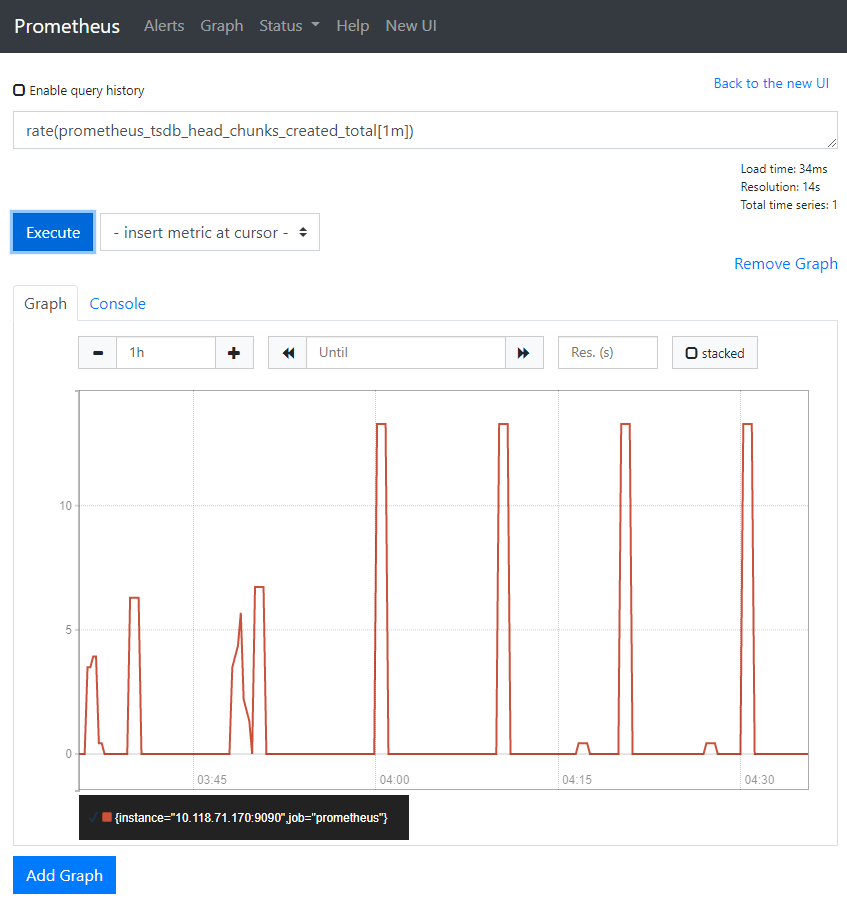Click the query expression text area
The width and height of the screenshot is (847, 898).
point(425,131)
